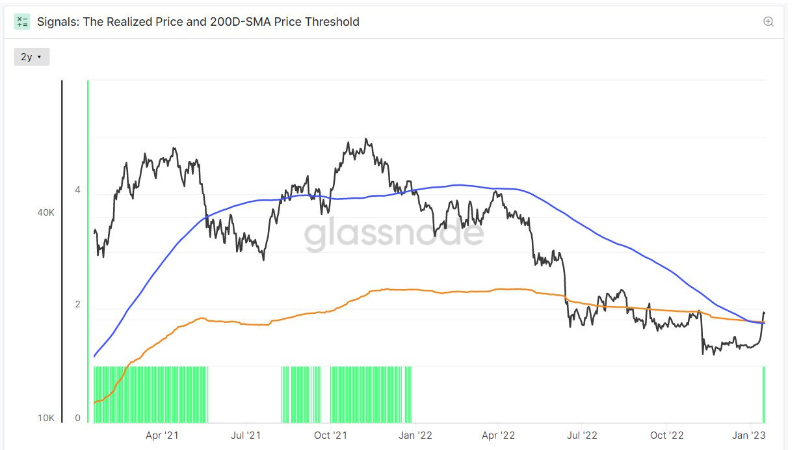Click the Jul '22 x-axis label
Screen dimensions: 792x450
582,435
